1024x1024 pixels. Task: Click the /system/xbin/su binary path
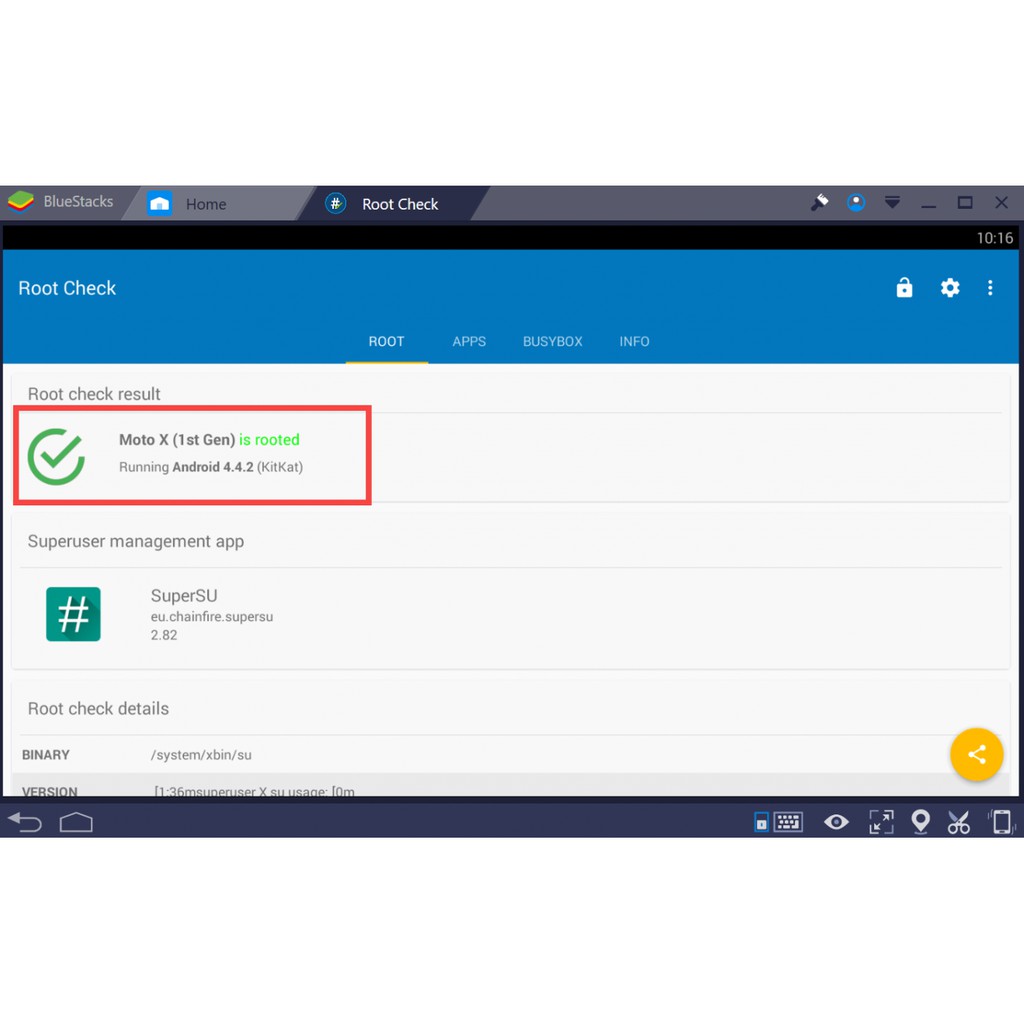pos(201,755)
